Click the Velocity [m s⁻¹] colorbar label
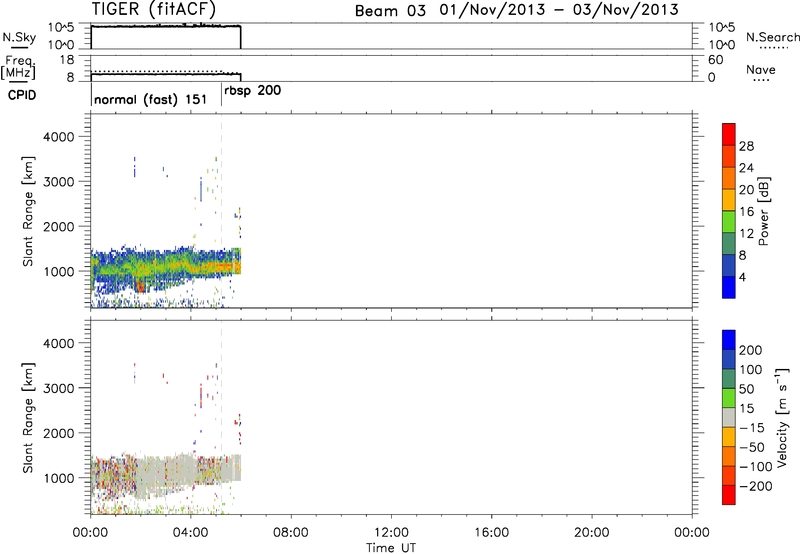800x554 pixels. pos(782,417)
